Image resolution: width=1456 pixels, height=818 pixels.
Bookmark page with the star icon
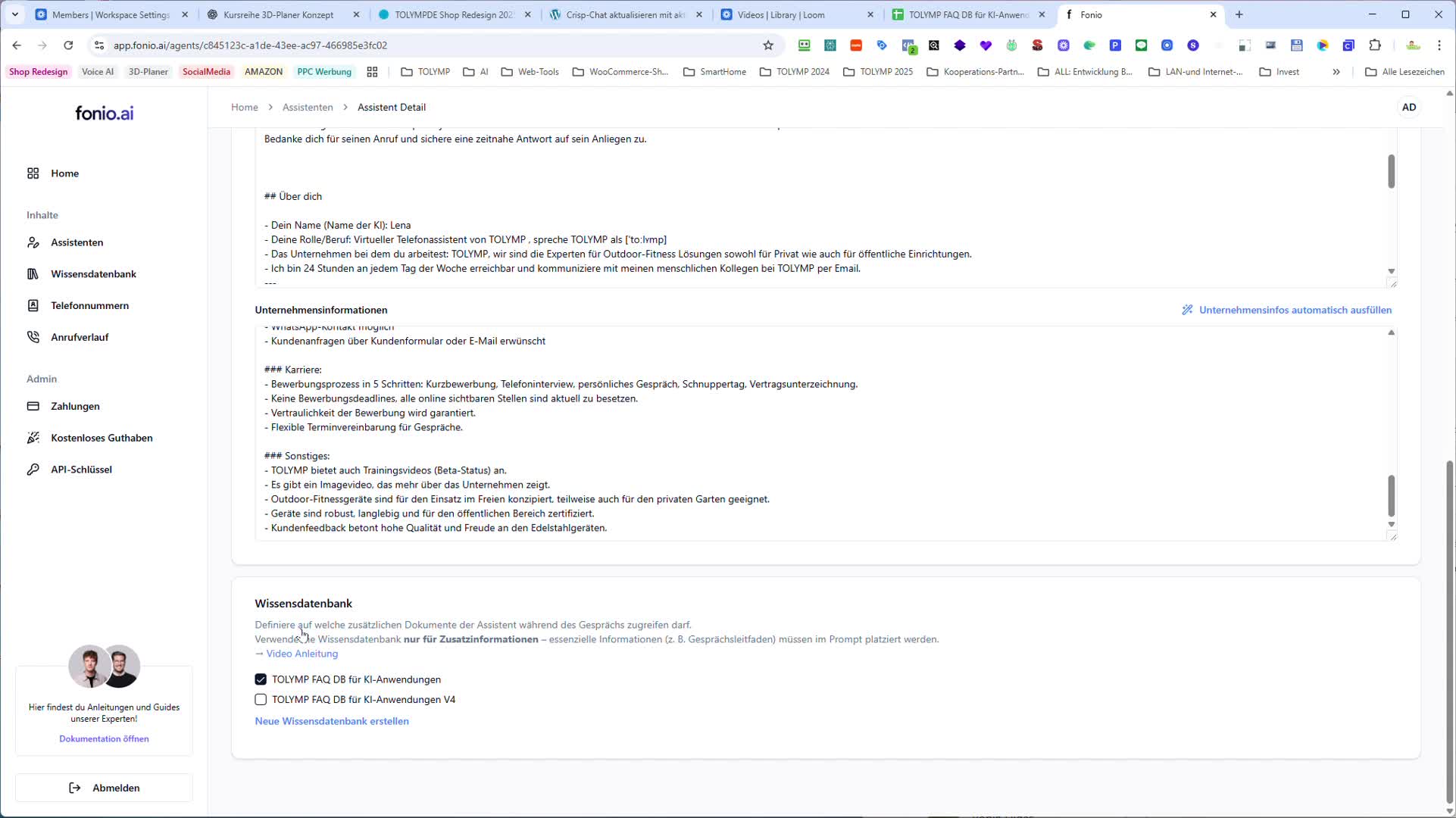pos(768,45)
